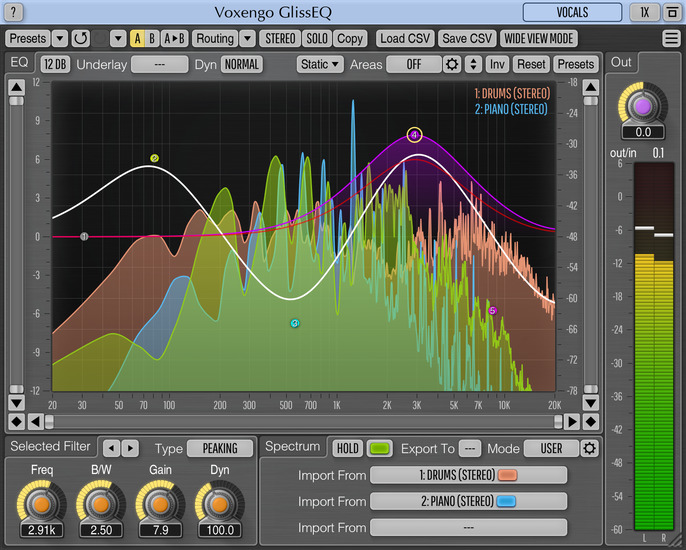Select filter control point 2
Viewport: 686px width, 550px height.
click(x=154, y=158)
